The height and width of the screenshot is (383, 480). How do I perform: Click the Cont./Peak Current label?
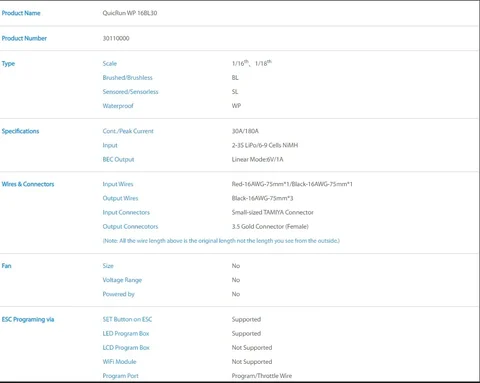(128, 131)
